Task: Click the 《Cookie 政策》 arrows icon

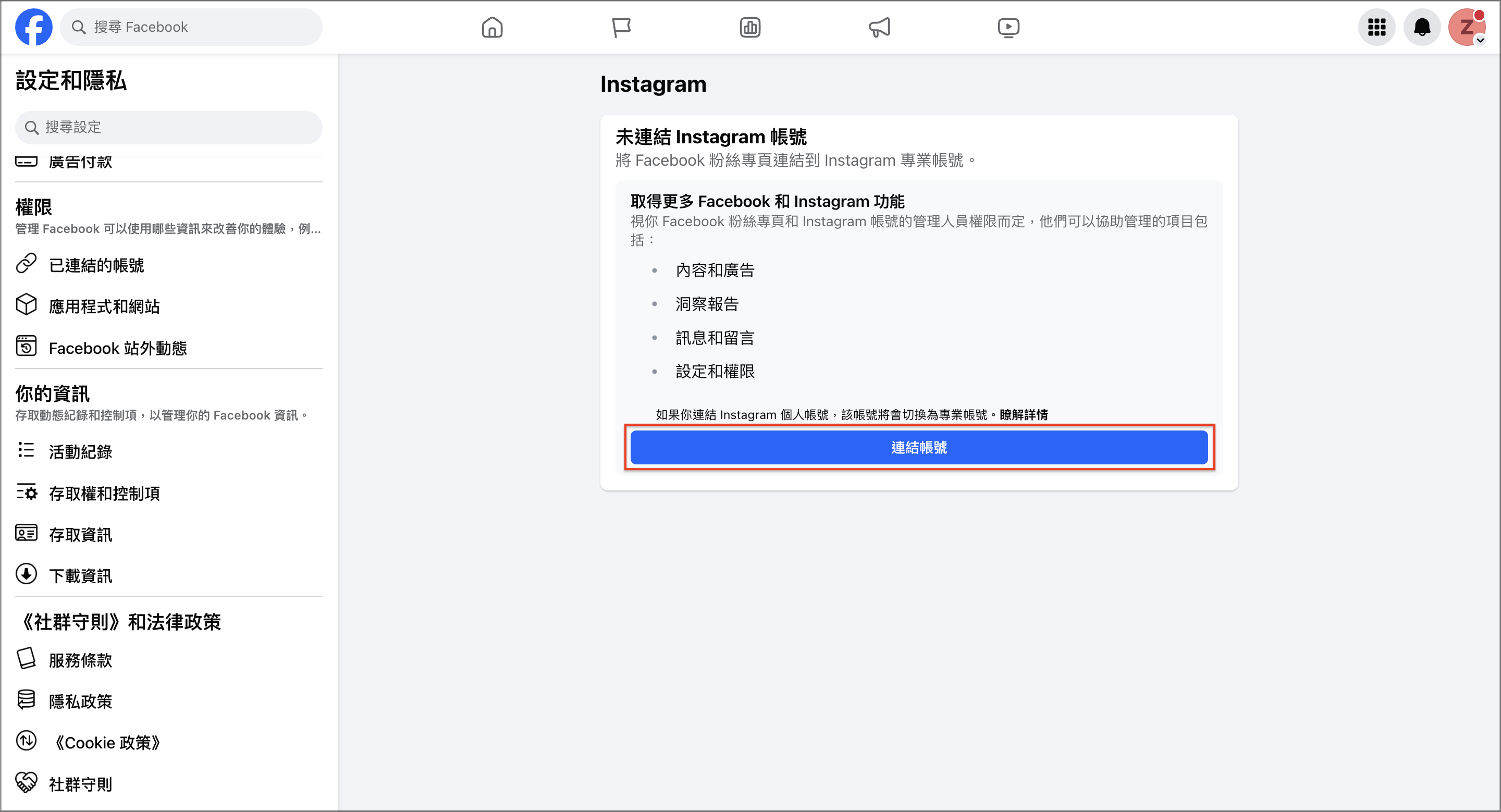Action: (x=26, y=741)
